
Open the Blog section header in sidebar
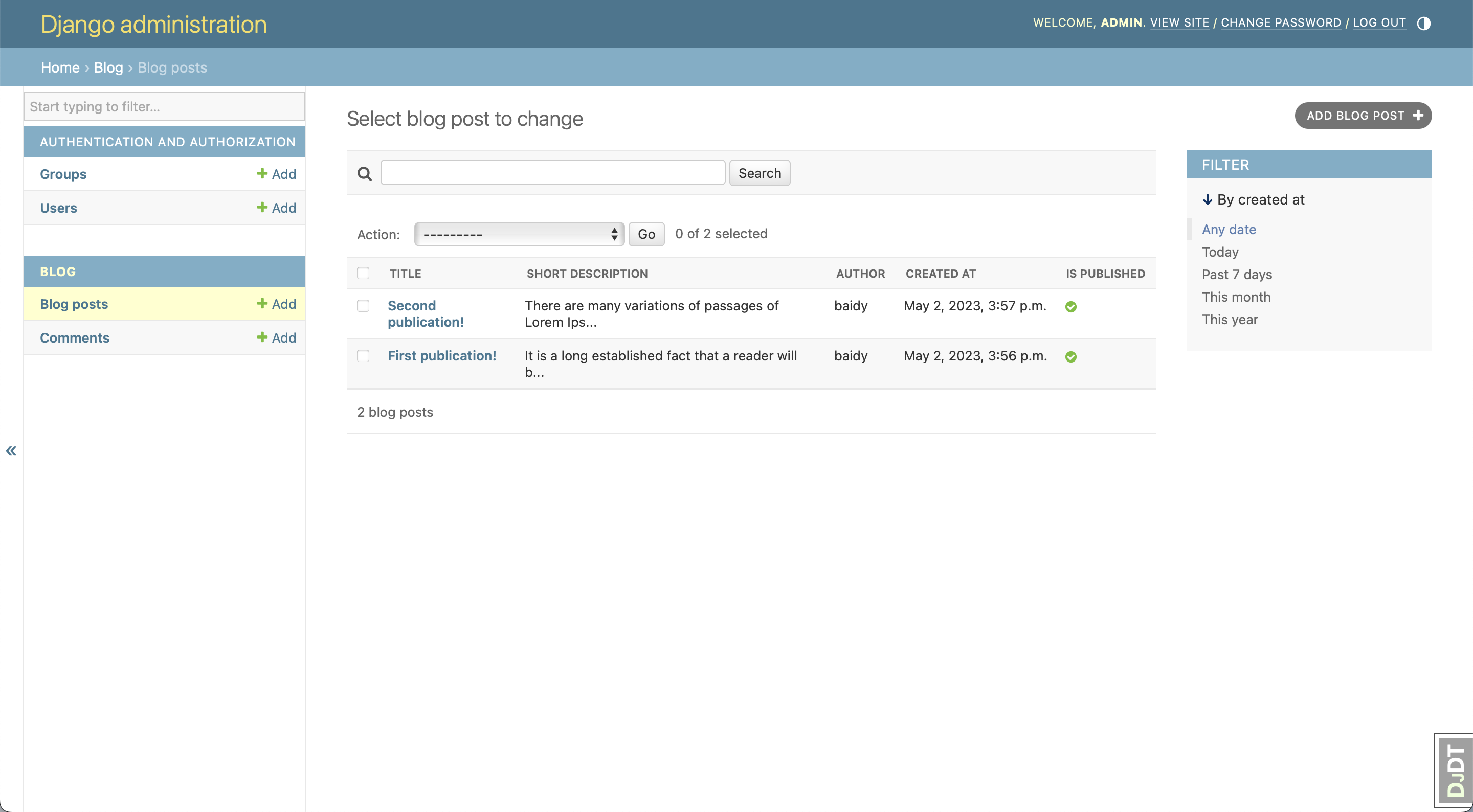58,272
